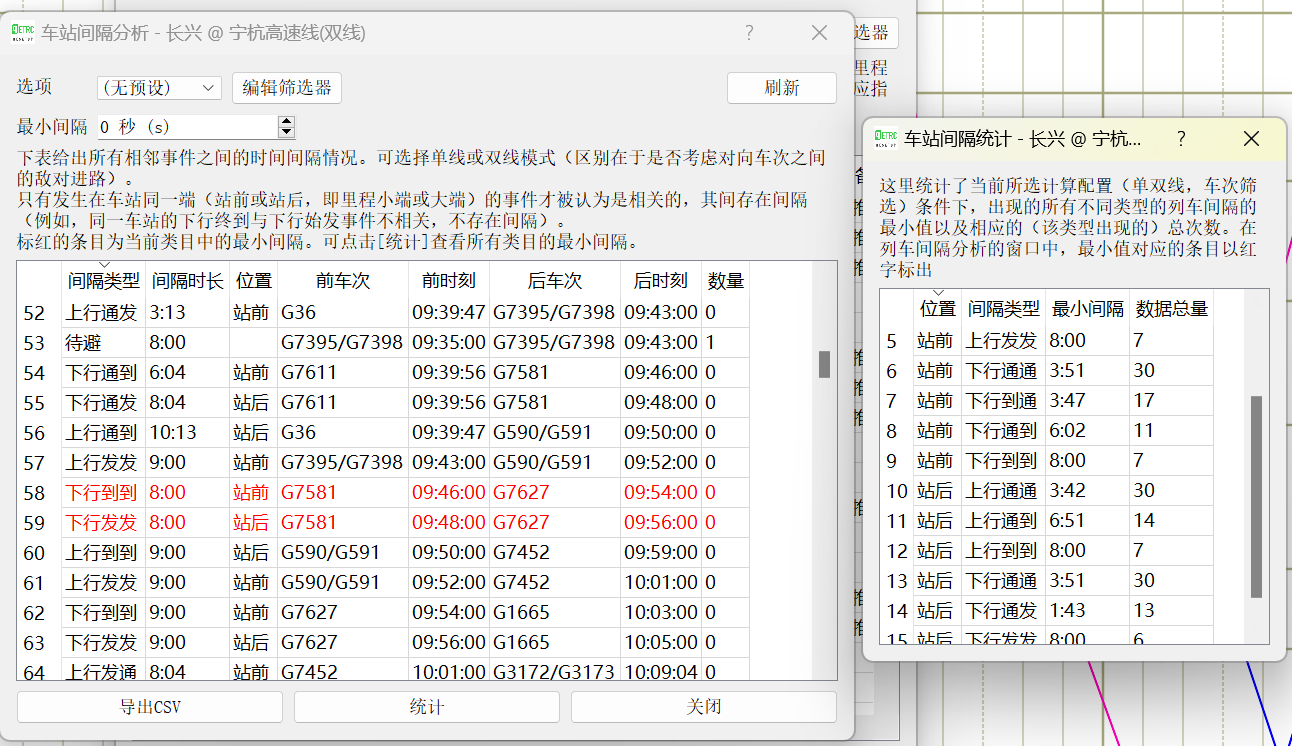Click 上行发发 in row 57

point(104,463)
